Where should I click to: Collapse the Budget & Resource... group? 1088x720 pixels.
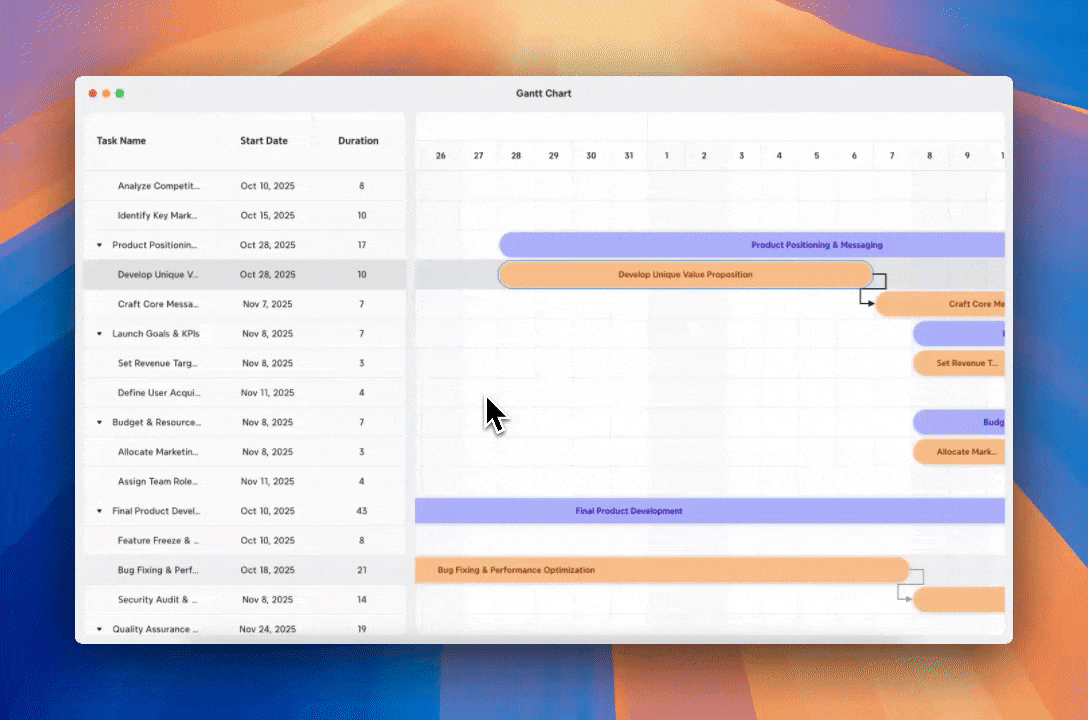point(99,422)
